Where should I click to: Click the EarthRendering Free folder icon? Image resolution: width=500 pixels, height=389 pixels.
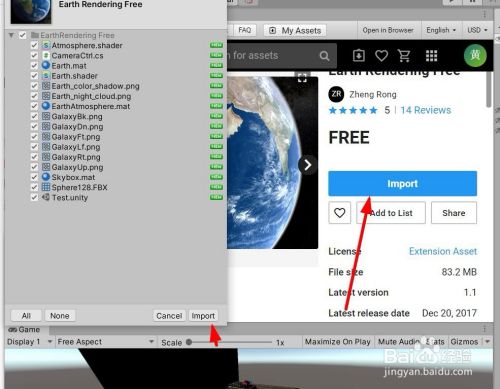point(35,35)
